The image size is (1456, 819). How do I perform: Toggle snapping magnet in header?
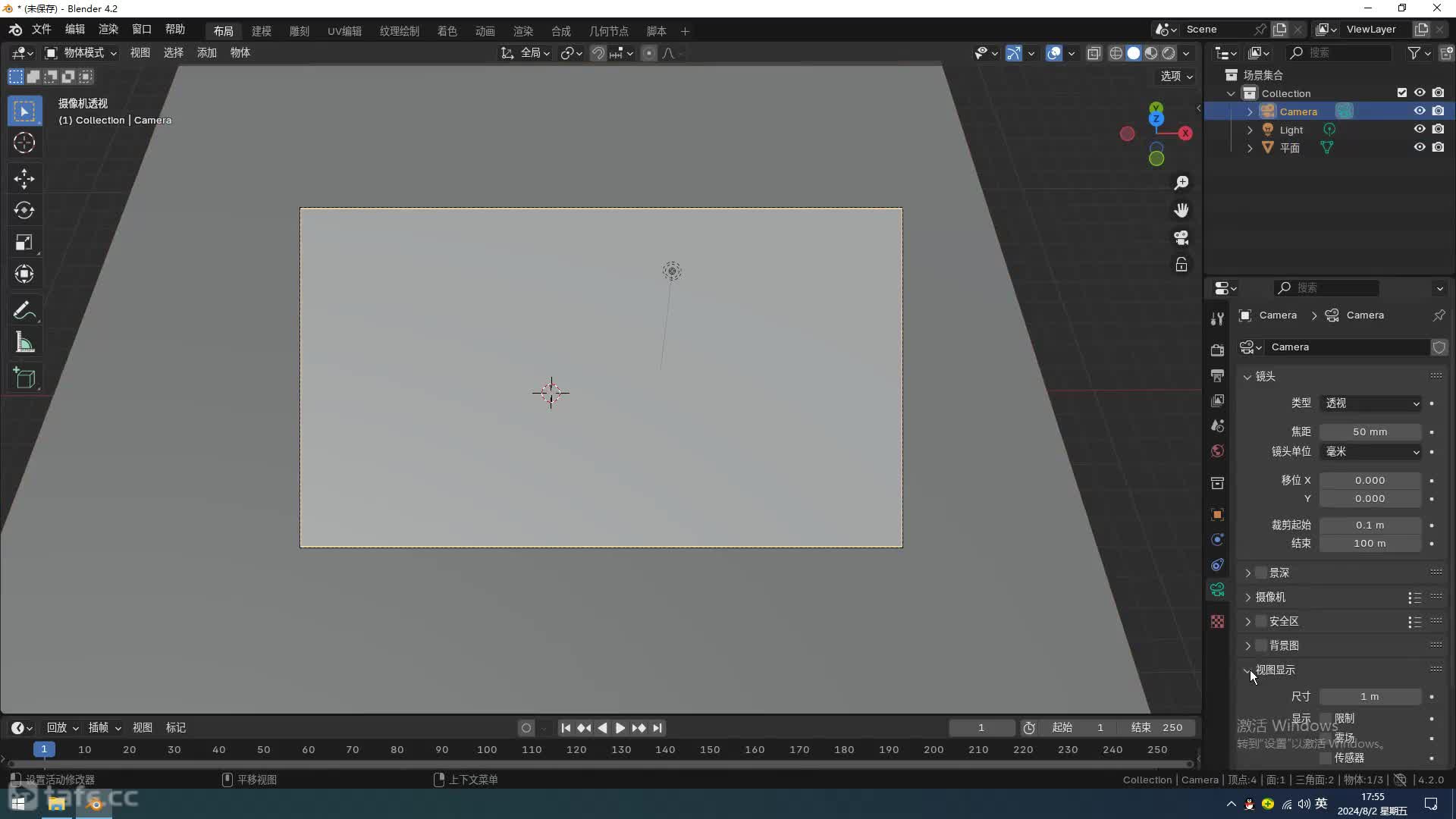coord(598,53)
